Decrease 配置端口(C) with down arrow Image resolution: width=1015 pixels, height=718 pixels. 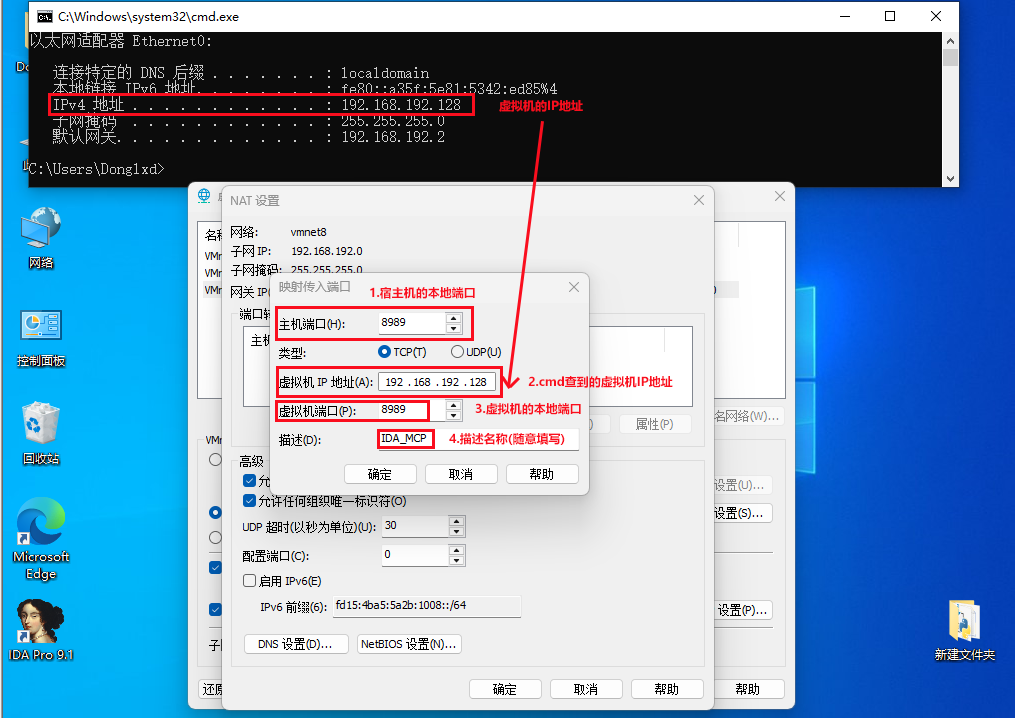pos(456,560)
